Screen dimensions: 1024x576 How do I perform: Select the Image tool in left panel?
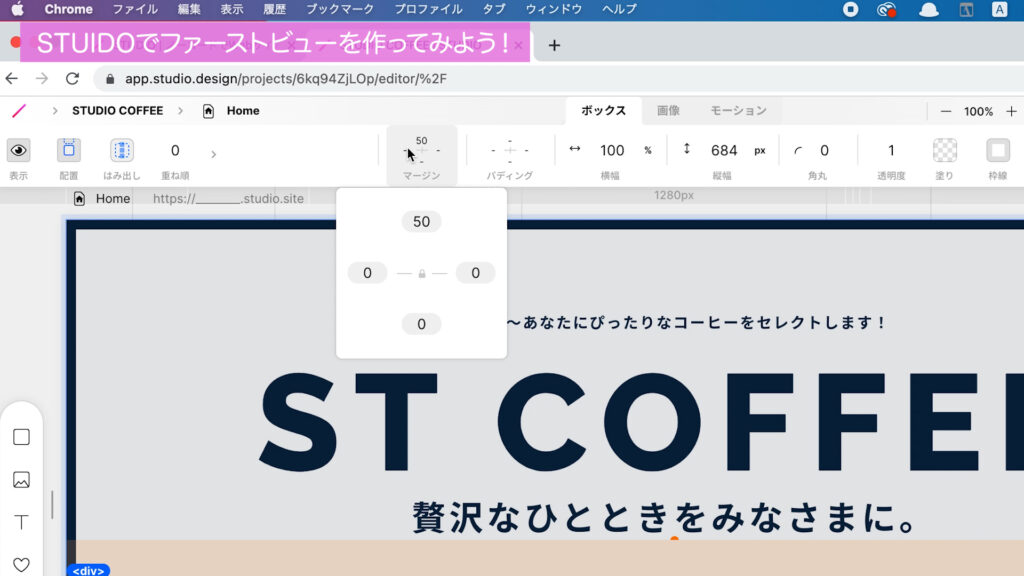(x=22, y=480)
